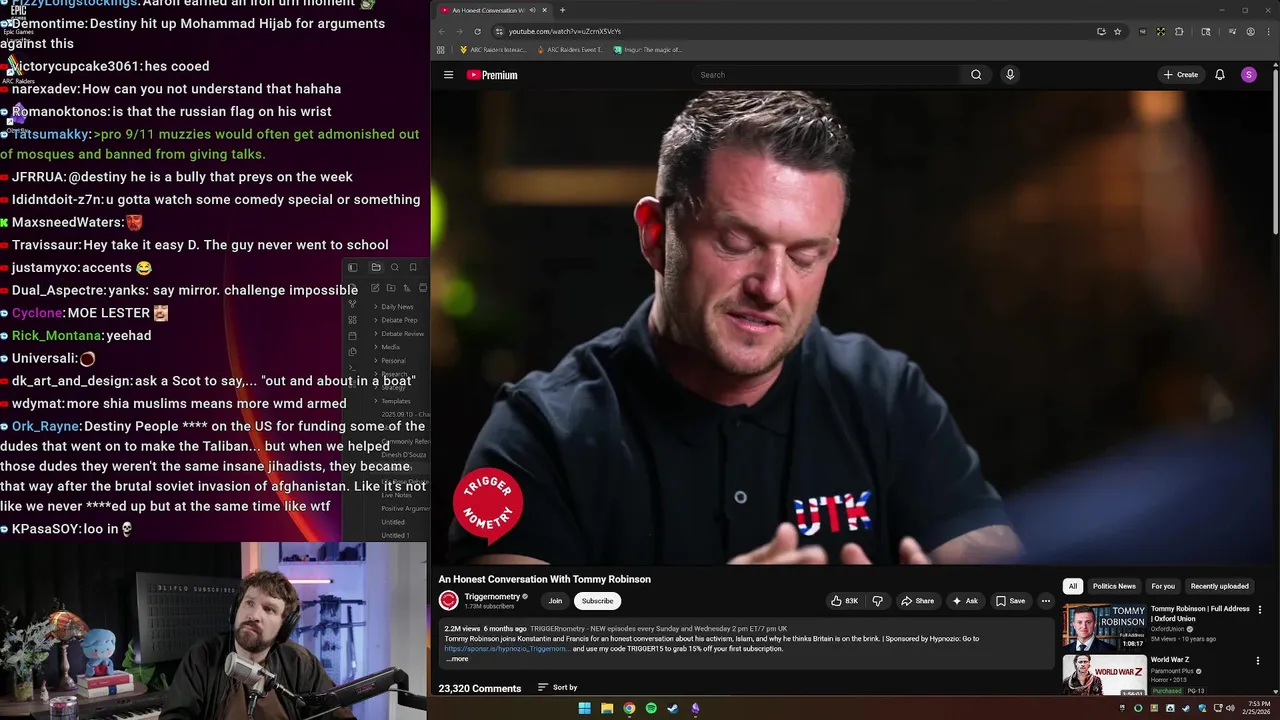
Task: Open options menu for World War Z
Action: pyautogui.click(x=1257, y=661)
